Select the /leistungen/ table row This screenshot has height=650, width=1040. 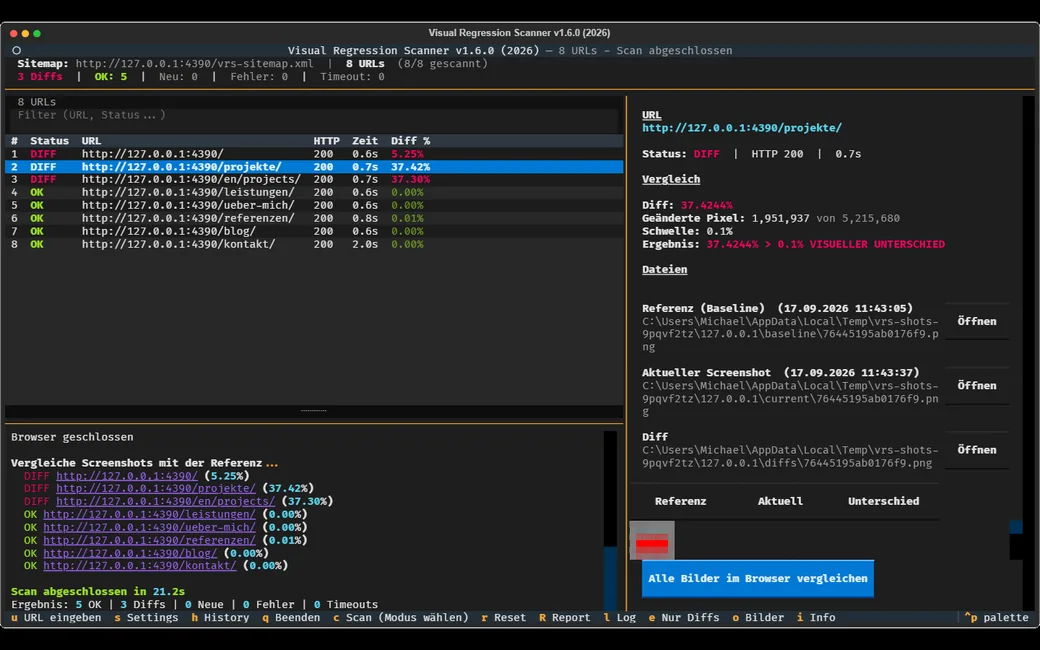click(314, 192)
